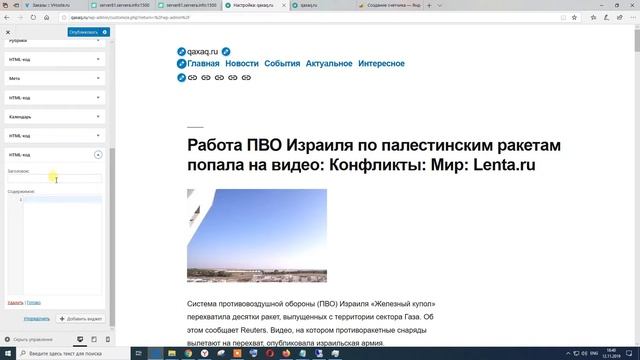Switch to the plain qaxaq.ru browser tab
640x360 pixels.
[x=322, y=5]
